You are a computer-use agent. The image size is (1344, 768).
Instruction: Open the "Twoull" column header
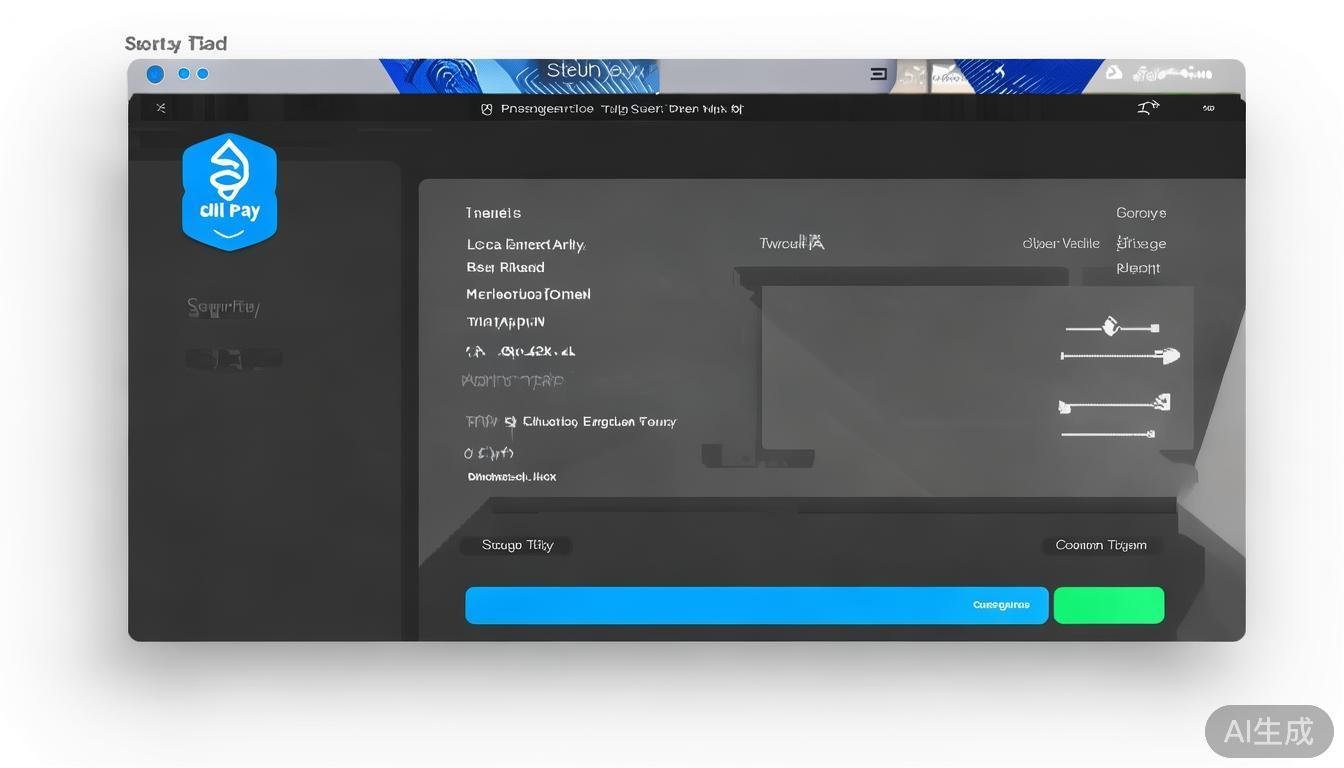click(791, 243)
